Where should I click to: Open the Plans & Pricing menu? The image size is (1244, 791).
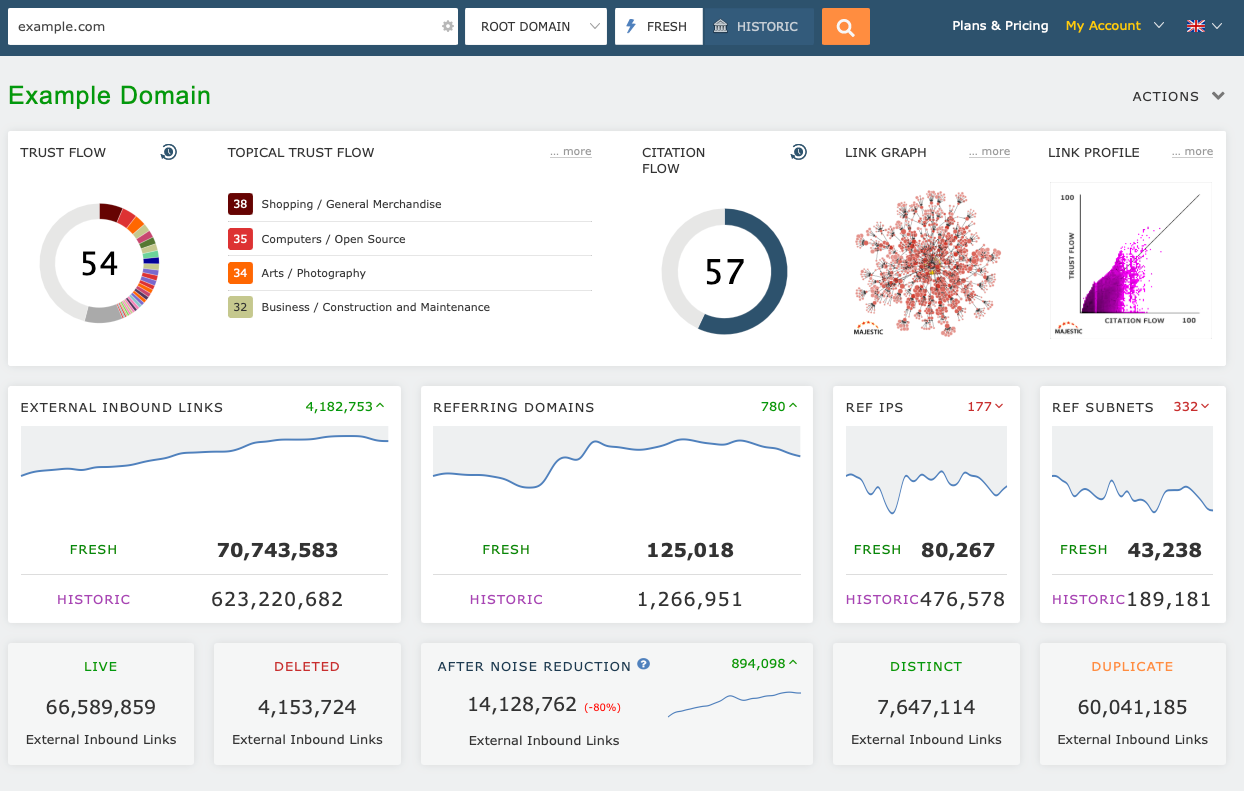(1000, 25)
